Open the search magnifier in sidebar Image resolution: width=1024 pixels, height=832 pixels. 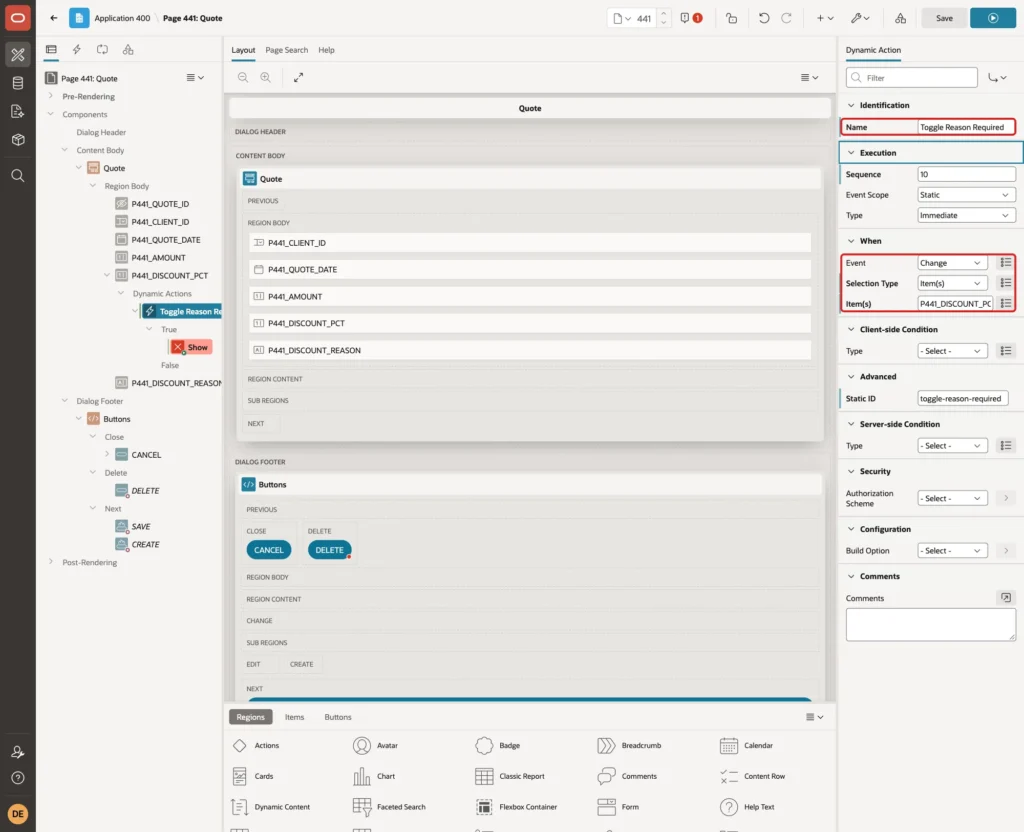tap(18, 176)
